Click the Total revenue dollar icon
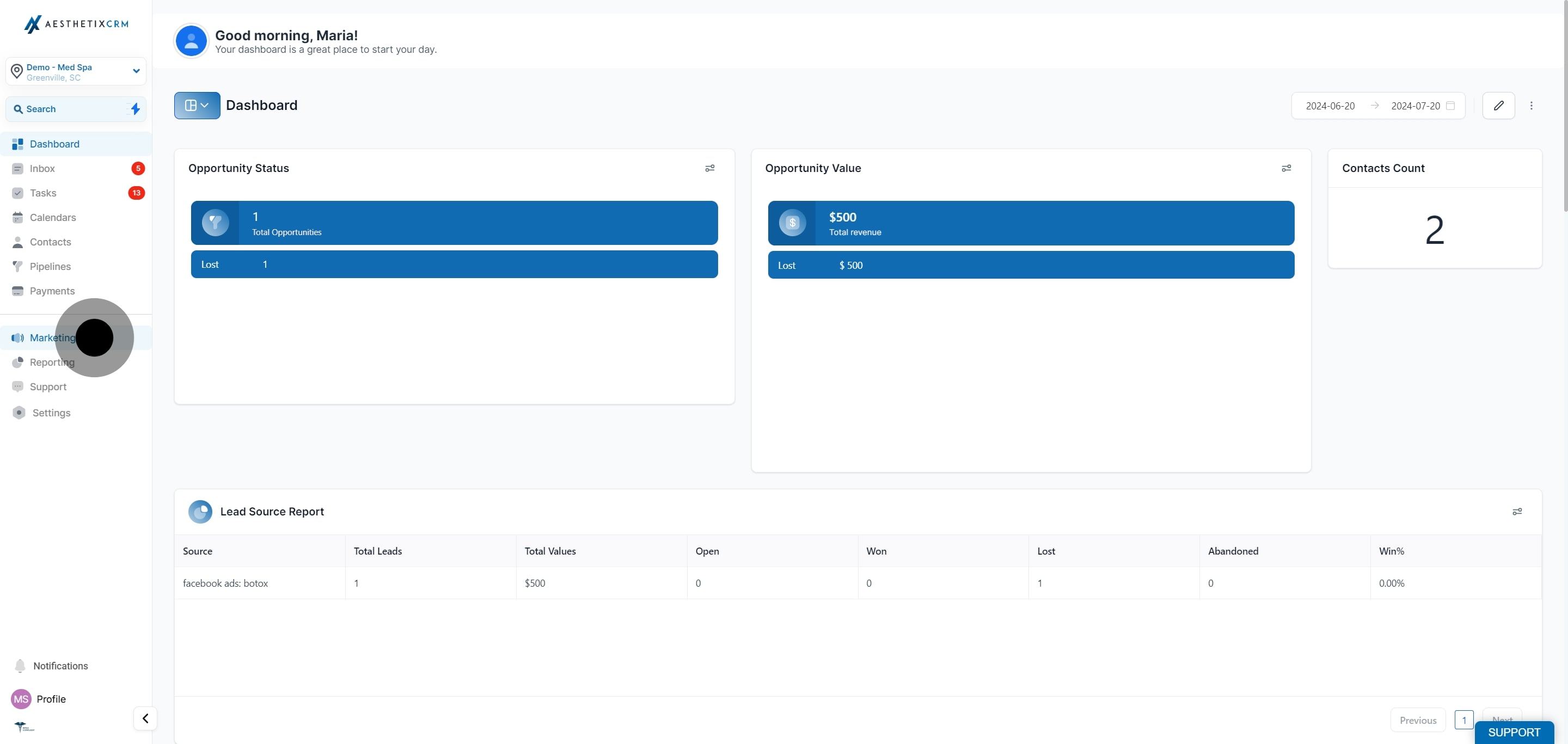 point(792,223)
